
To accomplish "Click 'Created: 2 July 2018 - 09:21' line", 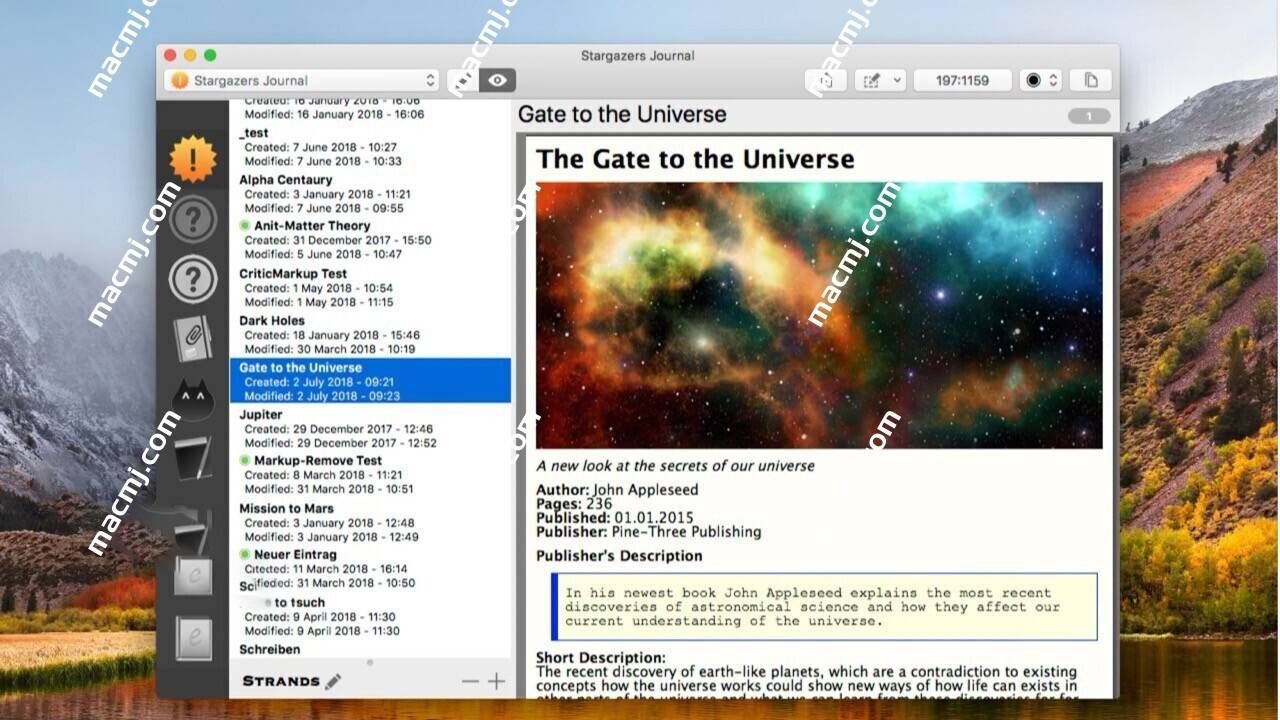I will (319, 382).
